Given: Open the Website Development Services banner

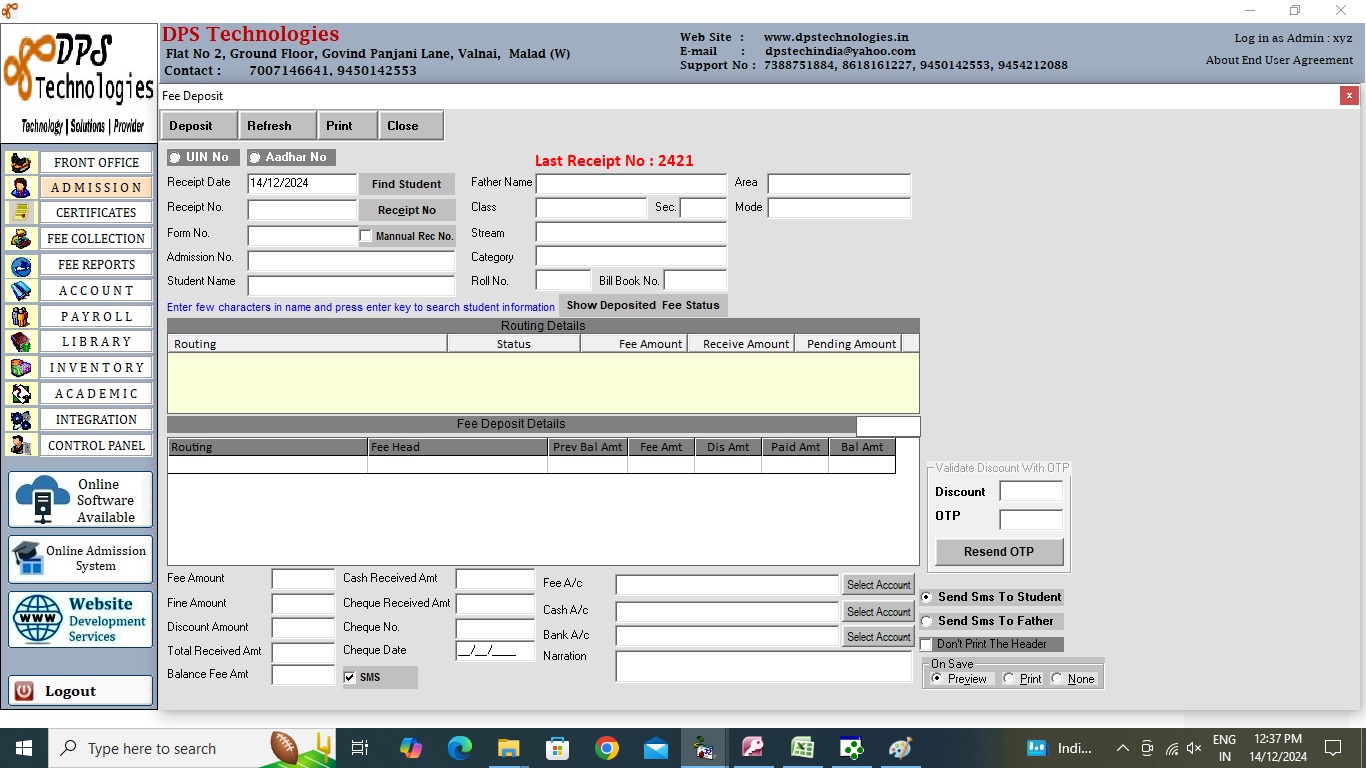Looking at the screenshot, I should [81, 619].
